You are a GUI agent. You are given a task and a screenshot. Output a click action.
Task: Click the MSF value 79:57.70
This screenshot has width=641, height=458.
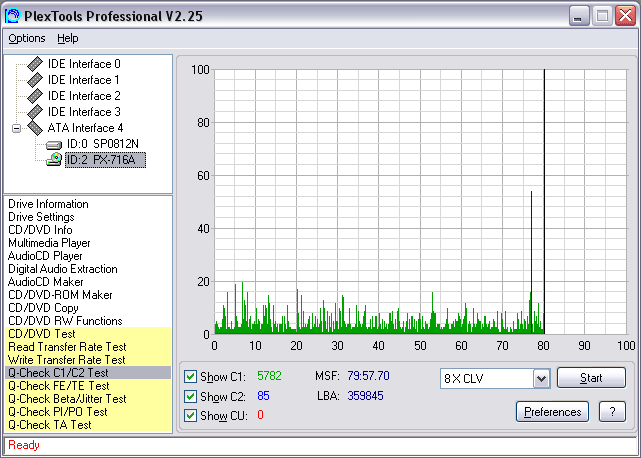tap(368, 376)
